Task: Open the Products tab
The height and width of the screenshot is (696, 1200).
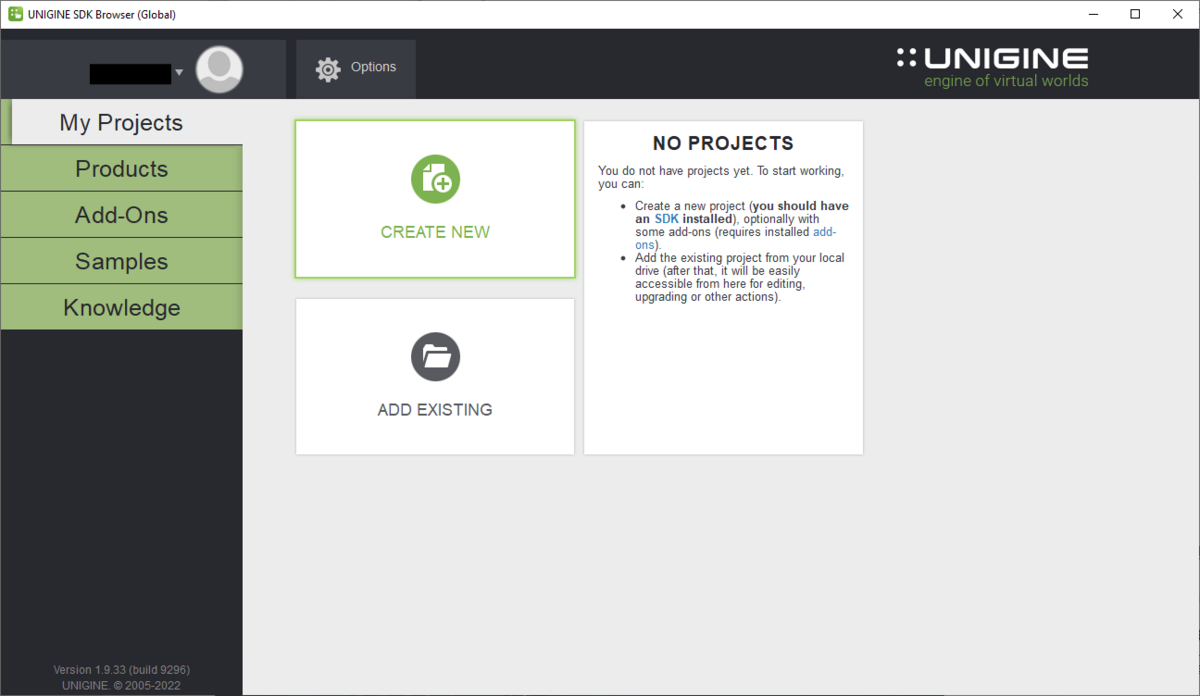Action: click(x=121, y=169)
